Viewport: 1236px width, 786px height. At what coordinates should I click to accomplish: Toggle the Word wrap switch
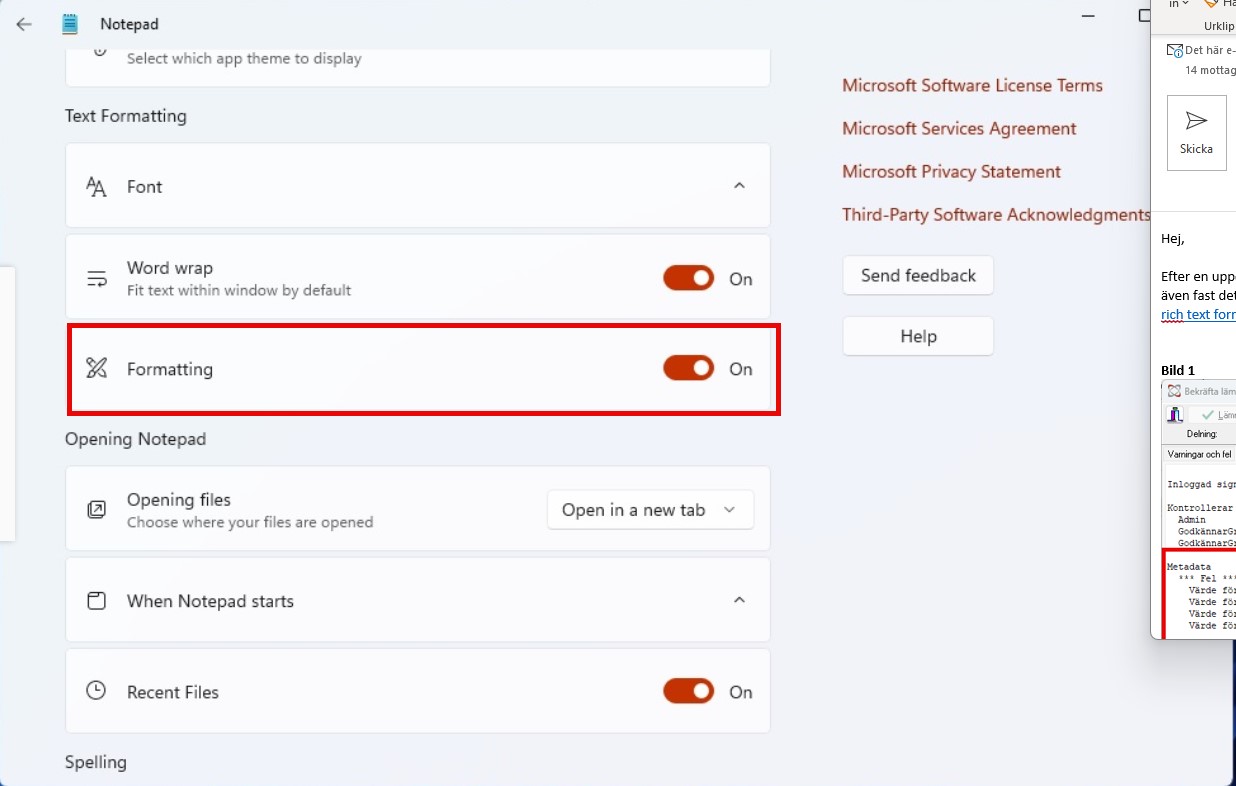click(689, 278)
